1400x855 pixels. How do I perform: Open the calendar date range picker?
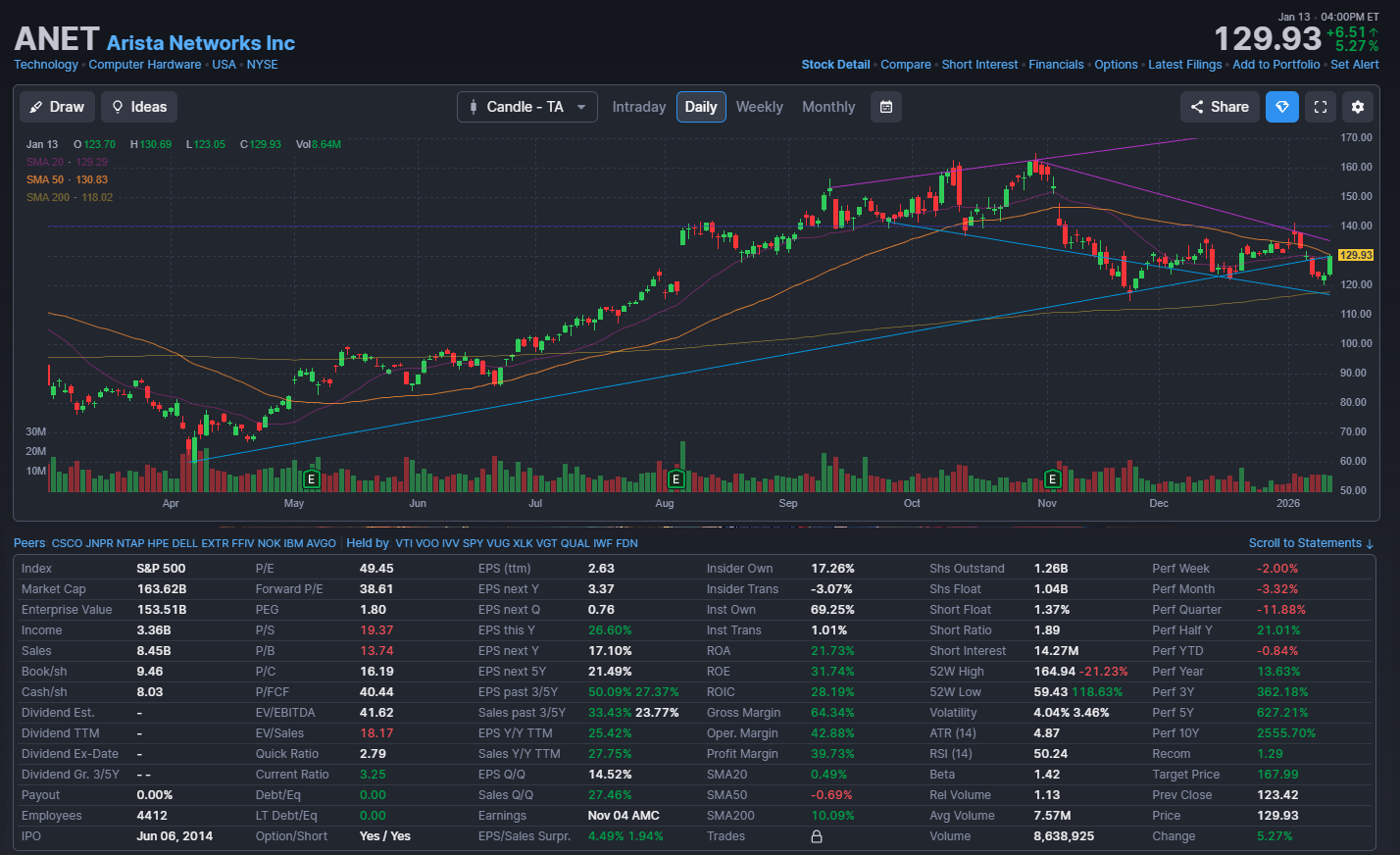point(886,107)
